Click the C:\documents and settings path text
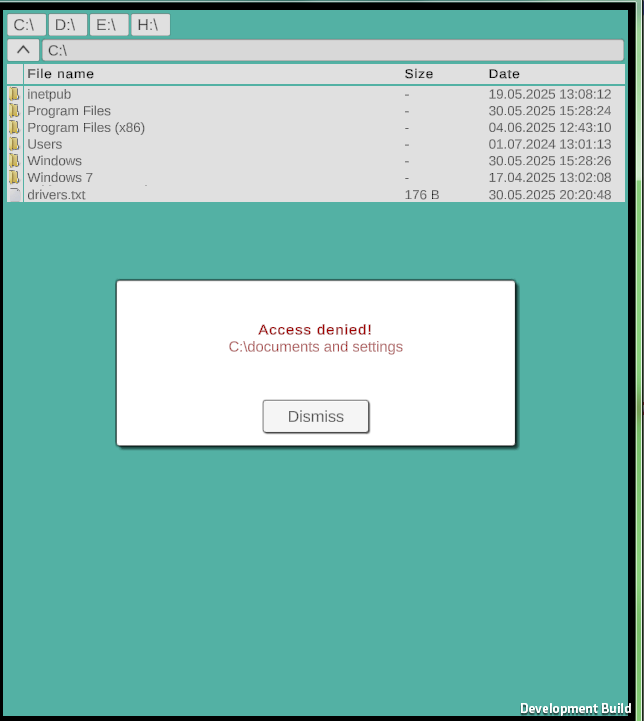 click(x=316, y=346)
